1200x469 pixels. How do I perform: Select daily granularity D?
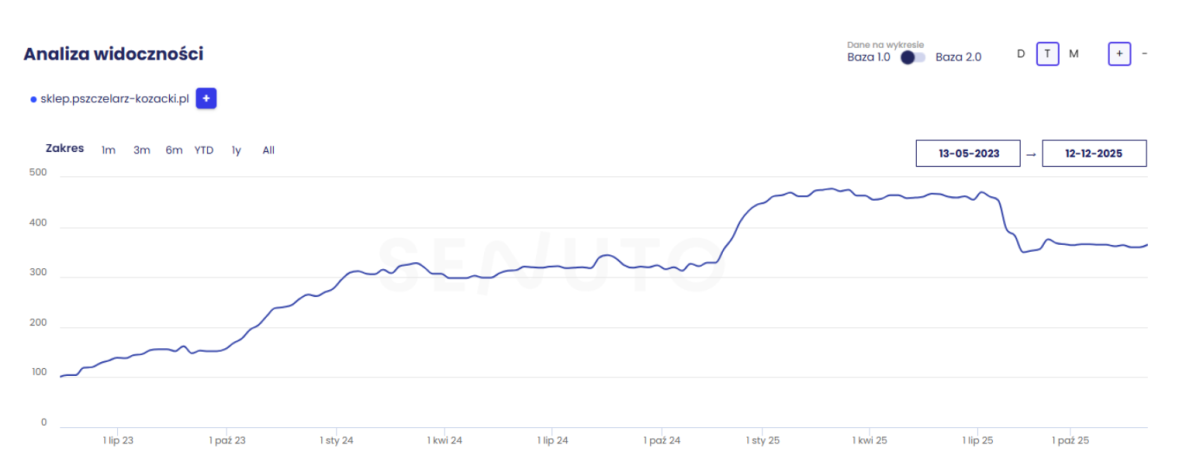1021,54
